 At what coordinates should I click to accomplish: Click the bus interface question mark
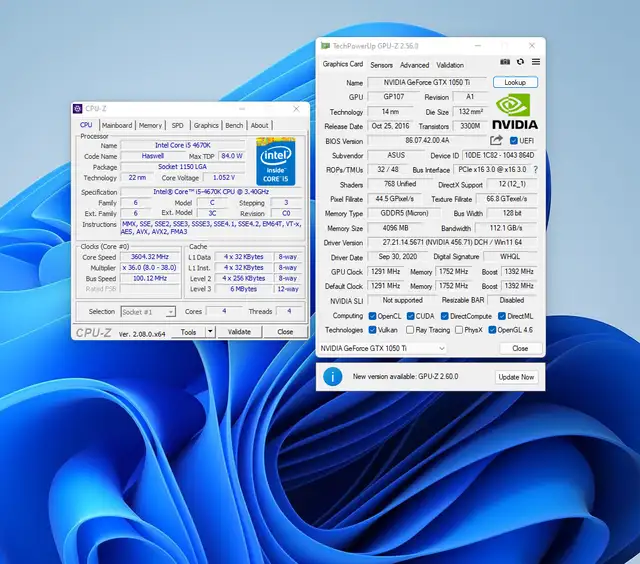(536, 169)
